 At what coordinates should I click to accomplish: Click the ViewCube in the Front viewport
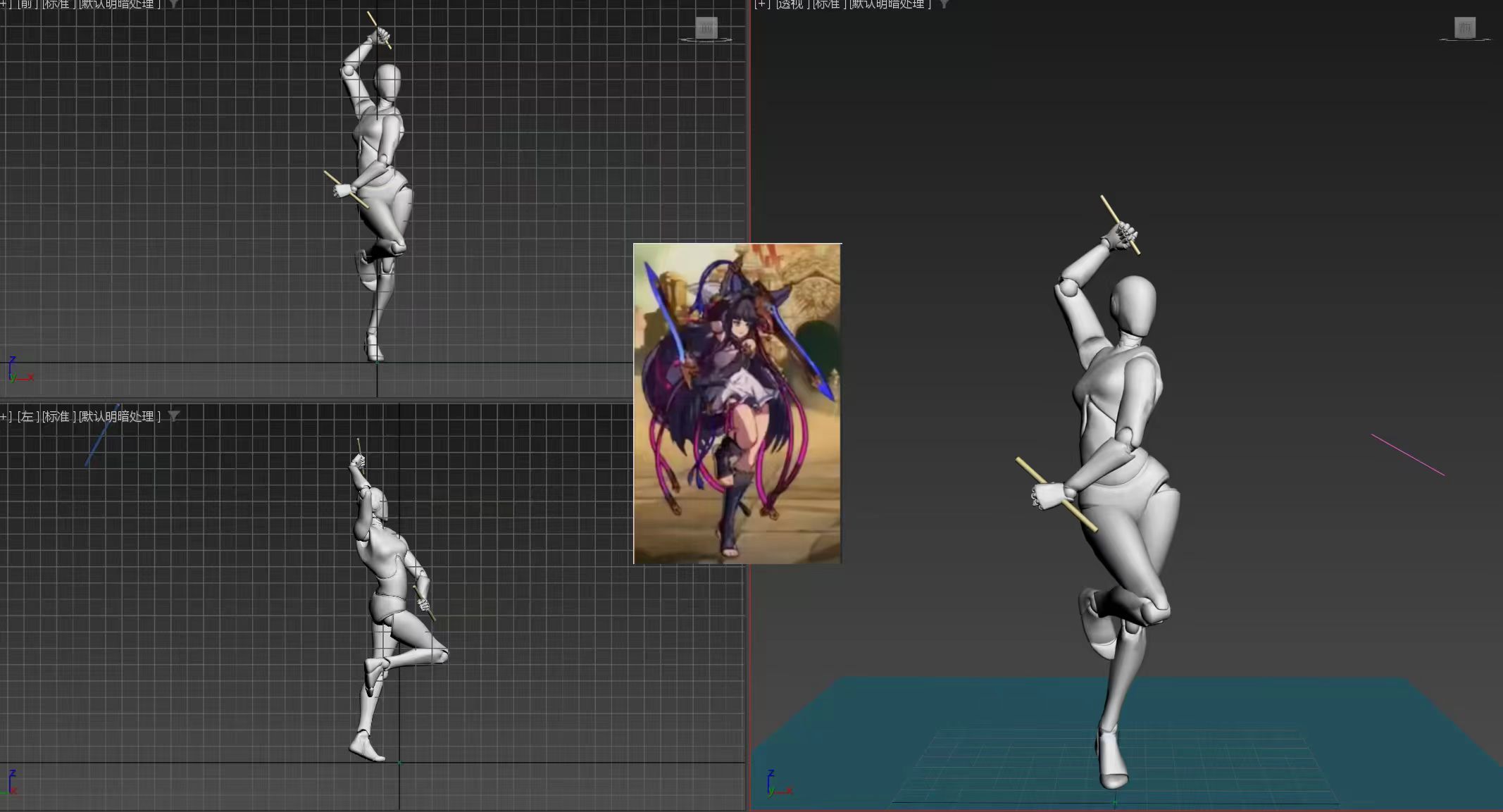coord(706,29)
